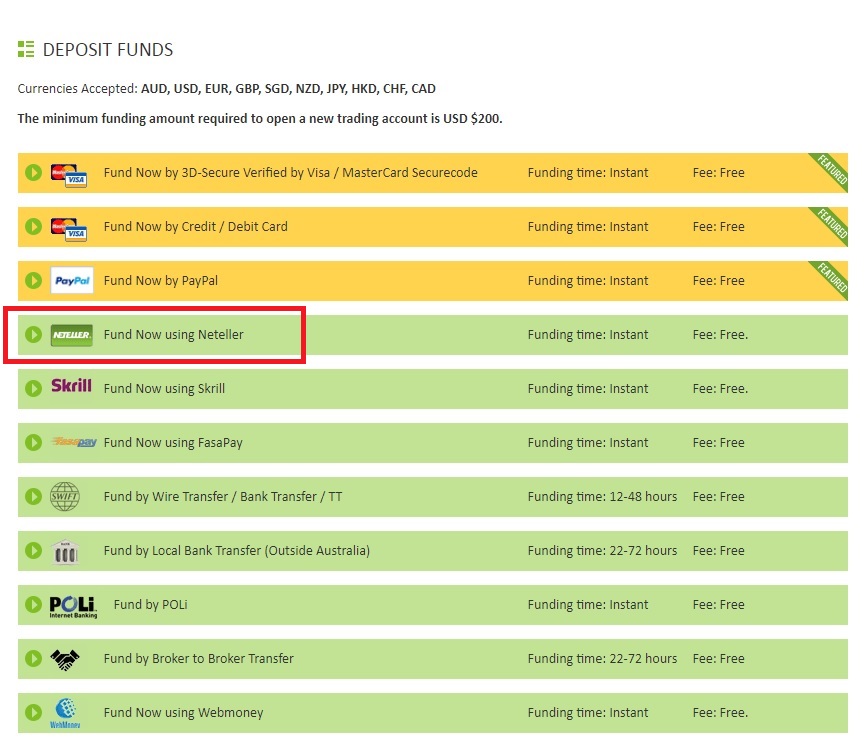
Task: Click the DEPOSIT FUNDS heading
Action: 108,50
